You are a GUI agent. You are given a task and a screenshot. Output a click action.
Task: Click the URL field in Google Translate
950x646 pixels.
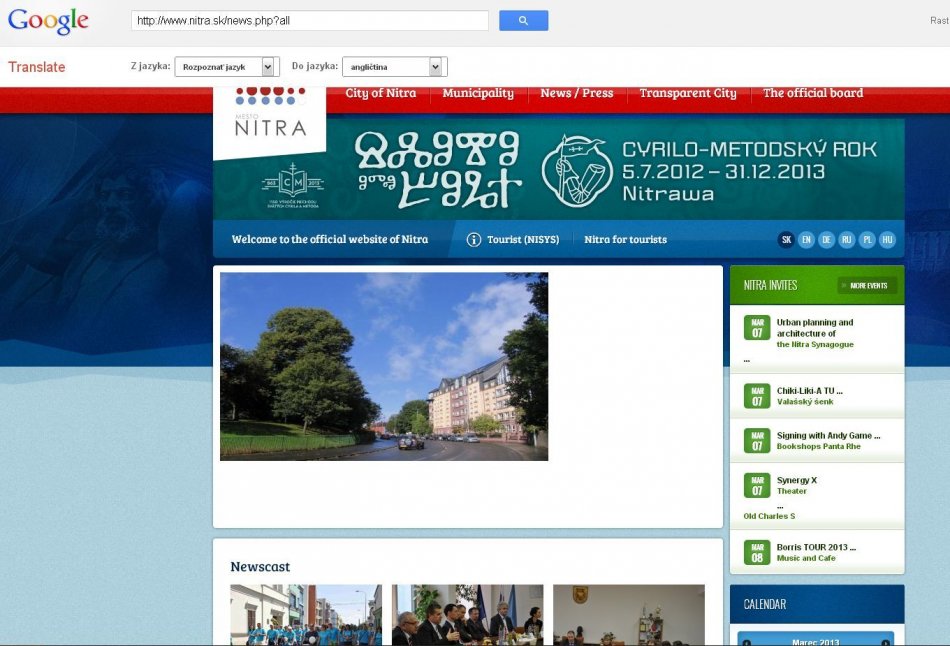pyautogui.click(x=310, y=21)
